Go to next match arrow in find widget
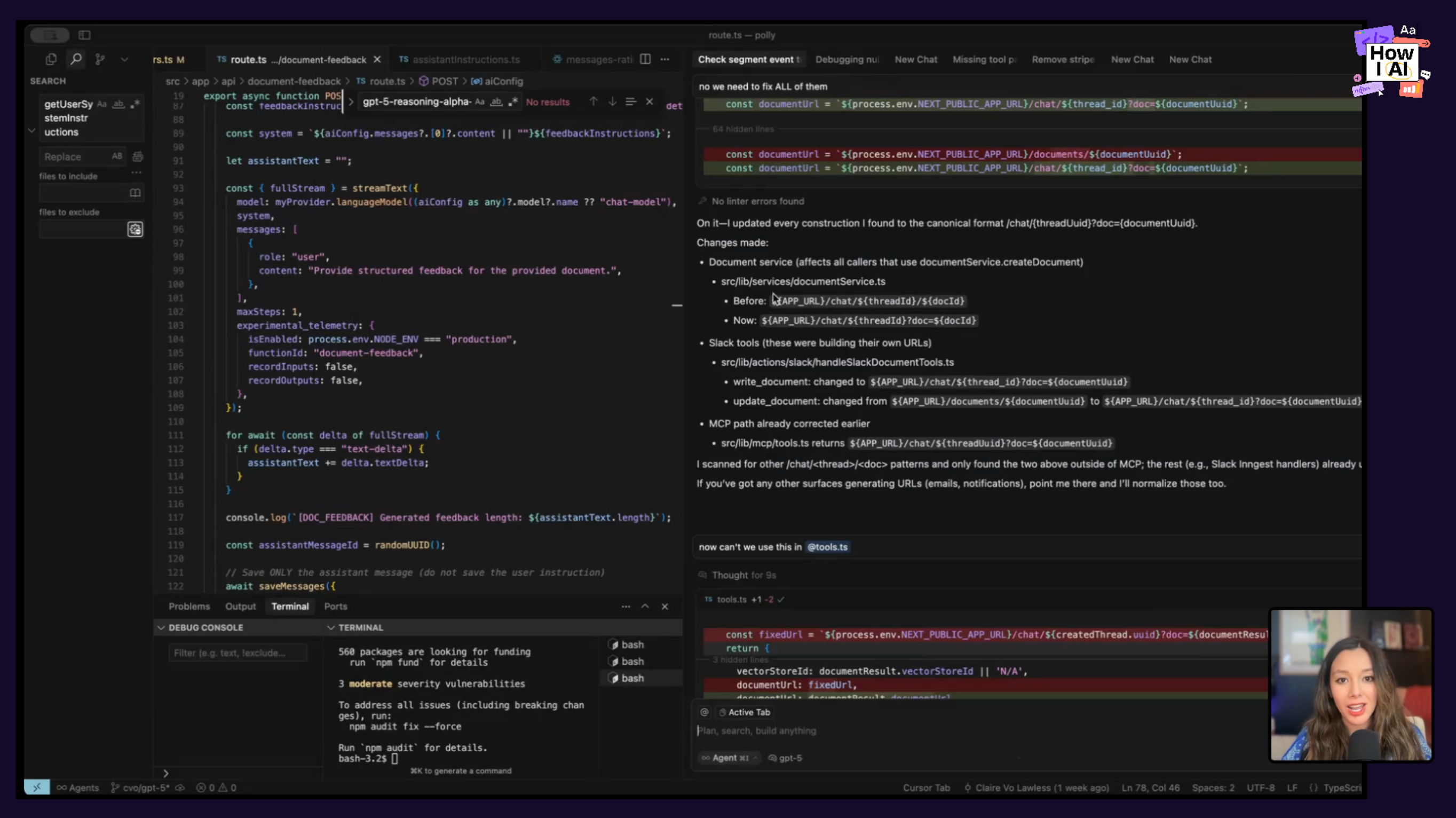1456x818 pixels. [612, 101]
